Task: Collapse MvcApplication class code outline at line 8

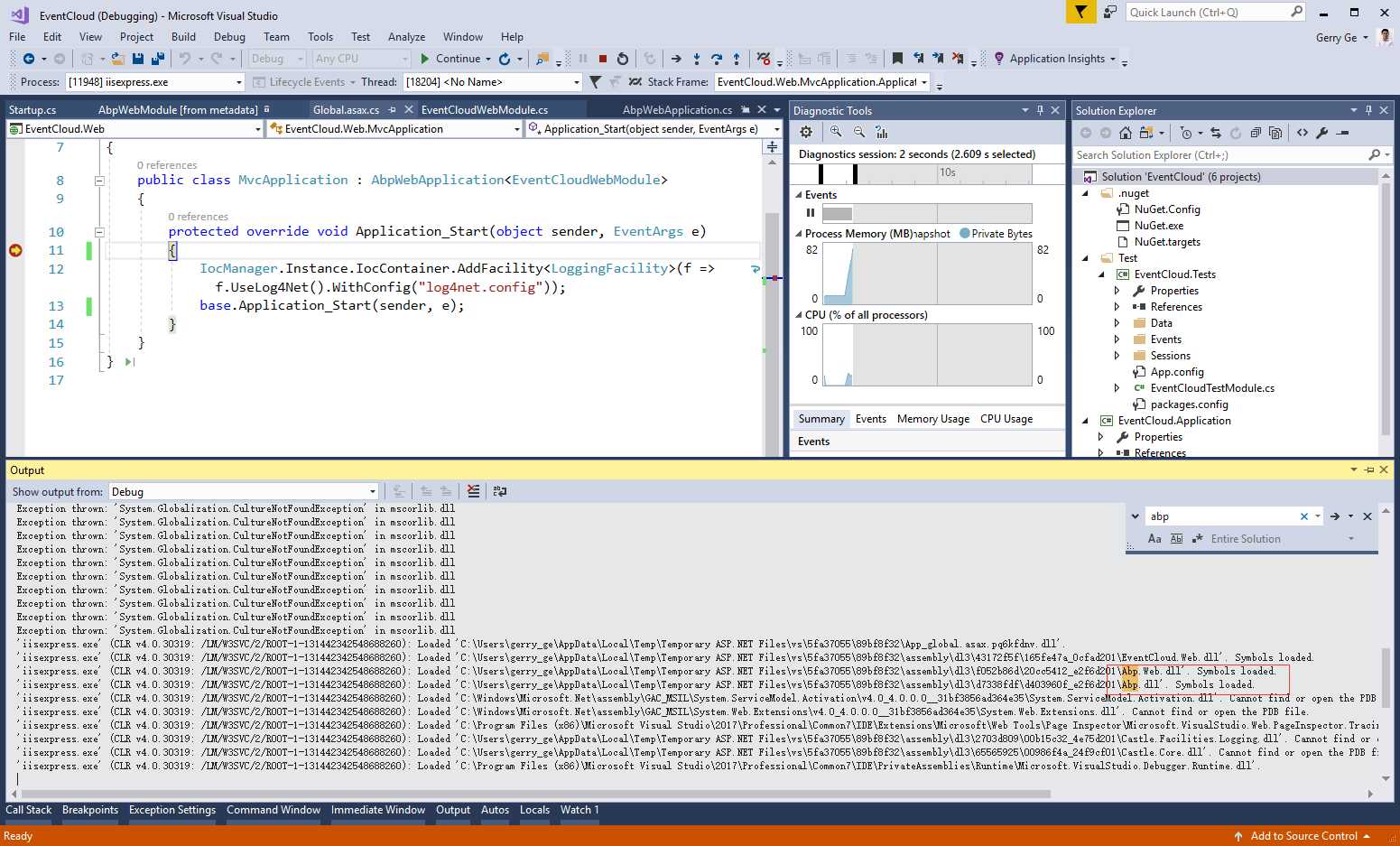Action: (x=99, y=180)
